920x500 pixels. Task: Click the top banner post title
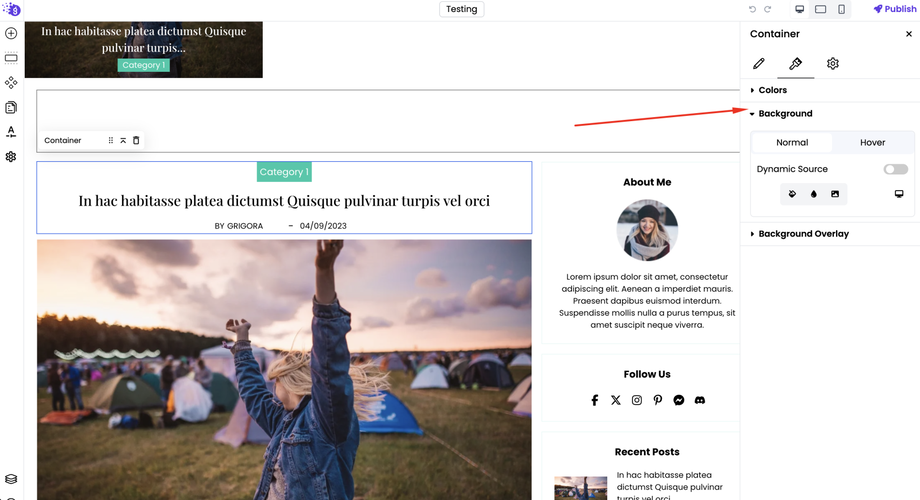click(x=144, y=39)
